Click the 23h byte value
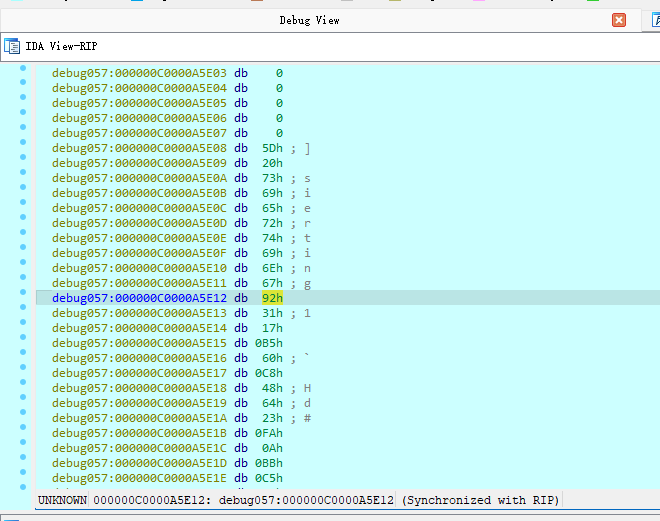 (272, 418)
